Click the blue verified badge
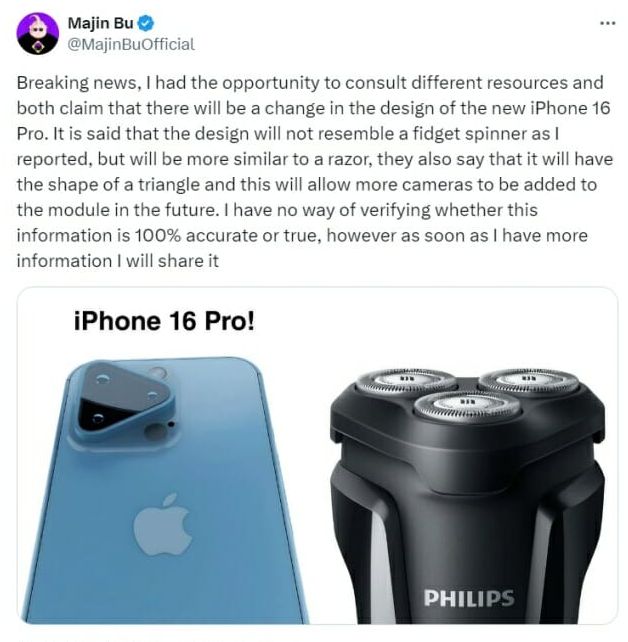This screenshot has height=642, width=628. (x=145, y=23)
